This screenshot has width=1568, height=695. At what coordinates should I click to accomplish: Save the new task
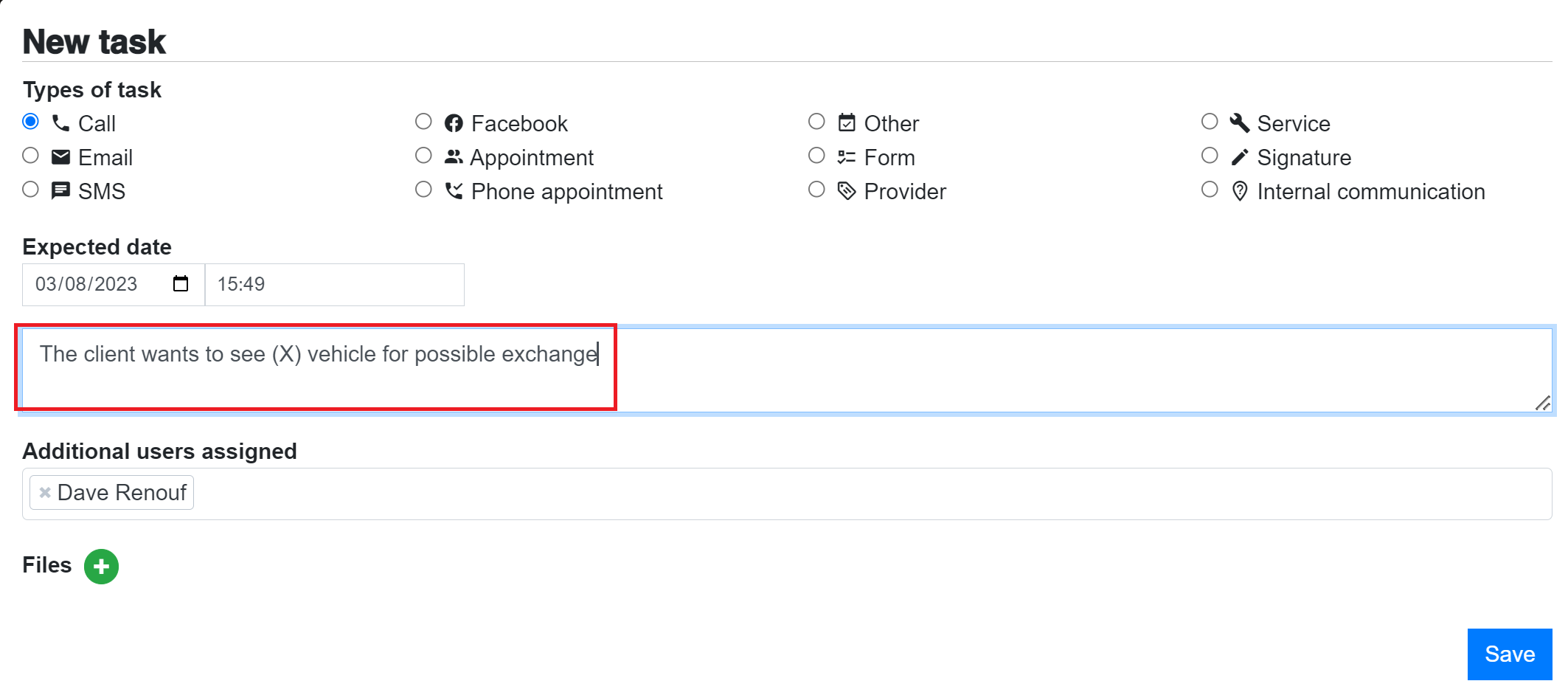pos(1510,654)
